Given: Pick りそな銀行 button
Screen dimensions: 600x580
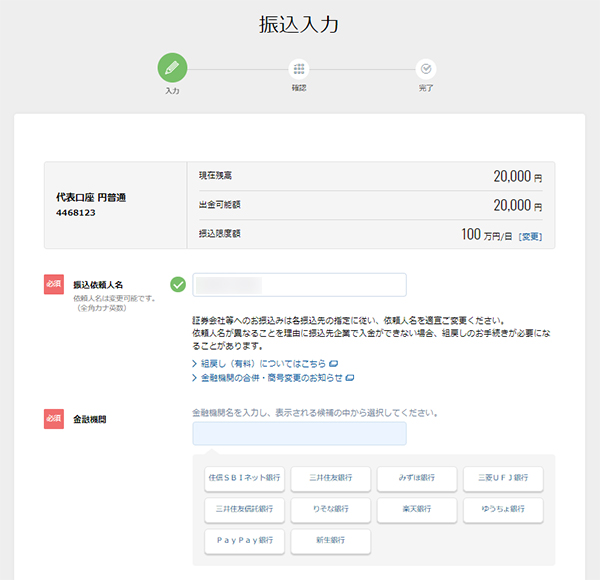Looking at the screenshot, I should 331,510.
